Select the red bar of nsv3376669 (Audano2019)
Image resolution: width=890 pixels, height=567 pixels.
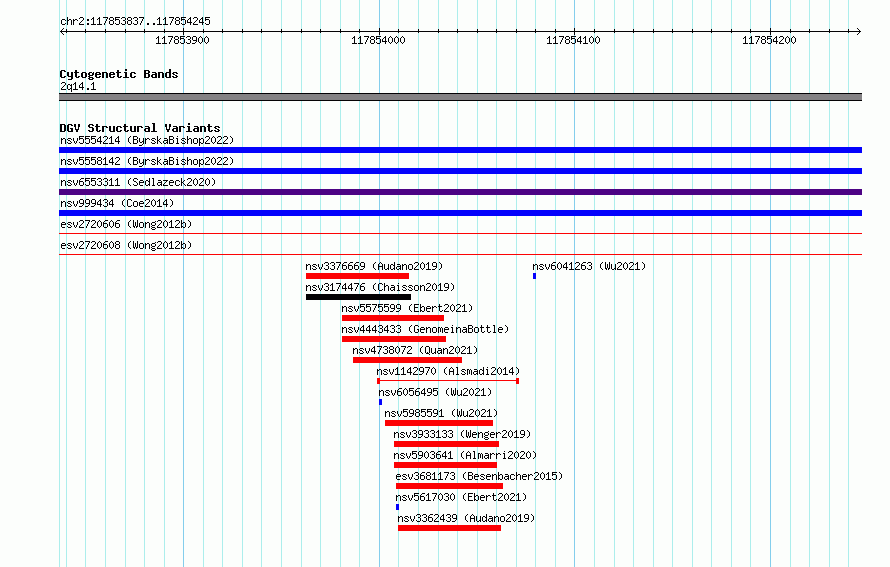(358, 276)
